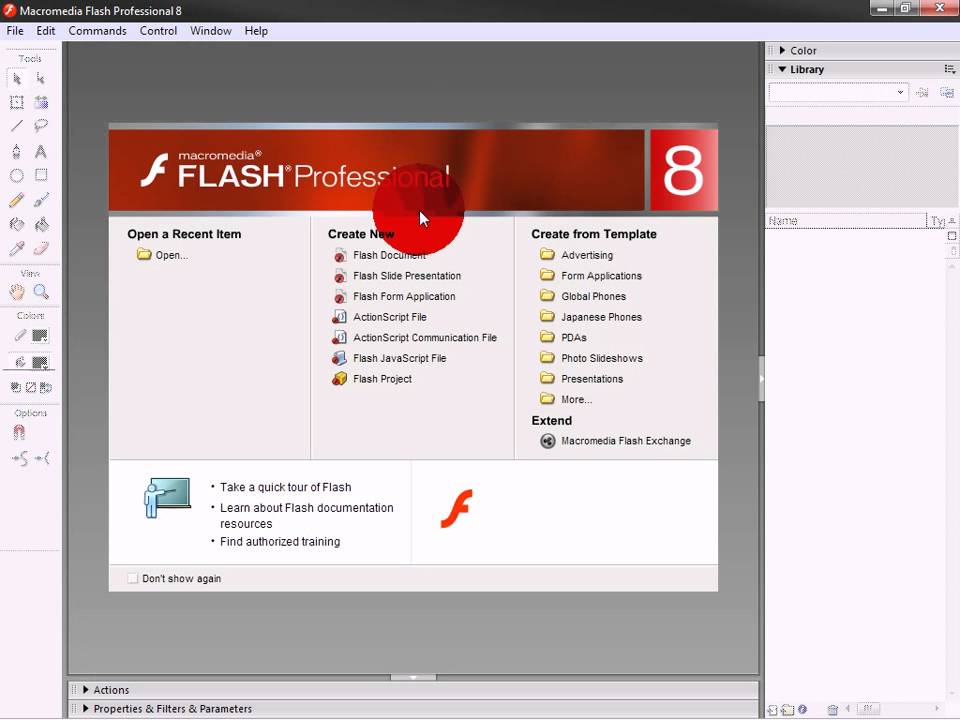Viewport: 960px width, 720px height.
Task: Open the Commands menu
Action: tap(97, 31)
